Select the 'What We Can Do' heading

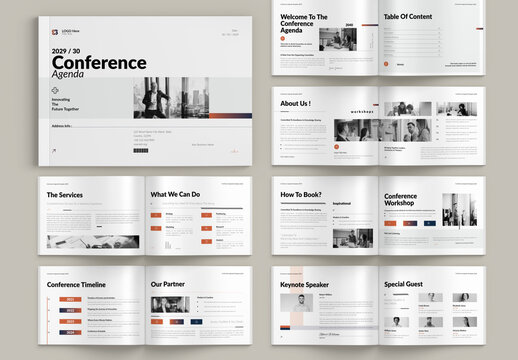pos(175,194)
